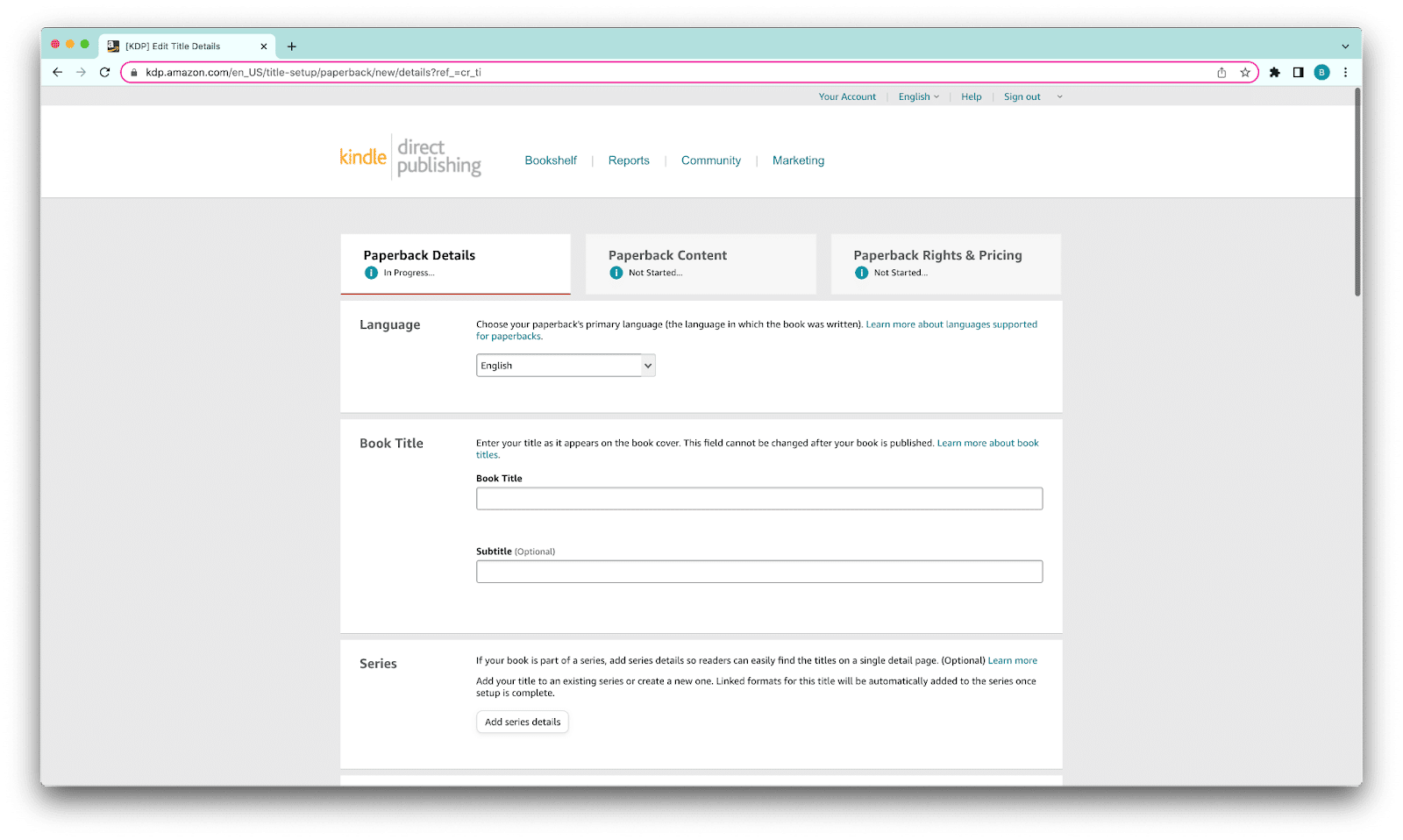Click the page vertical scrollbar
The height and width of the screenshot is (840, 1403).
coord(1357,193)
